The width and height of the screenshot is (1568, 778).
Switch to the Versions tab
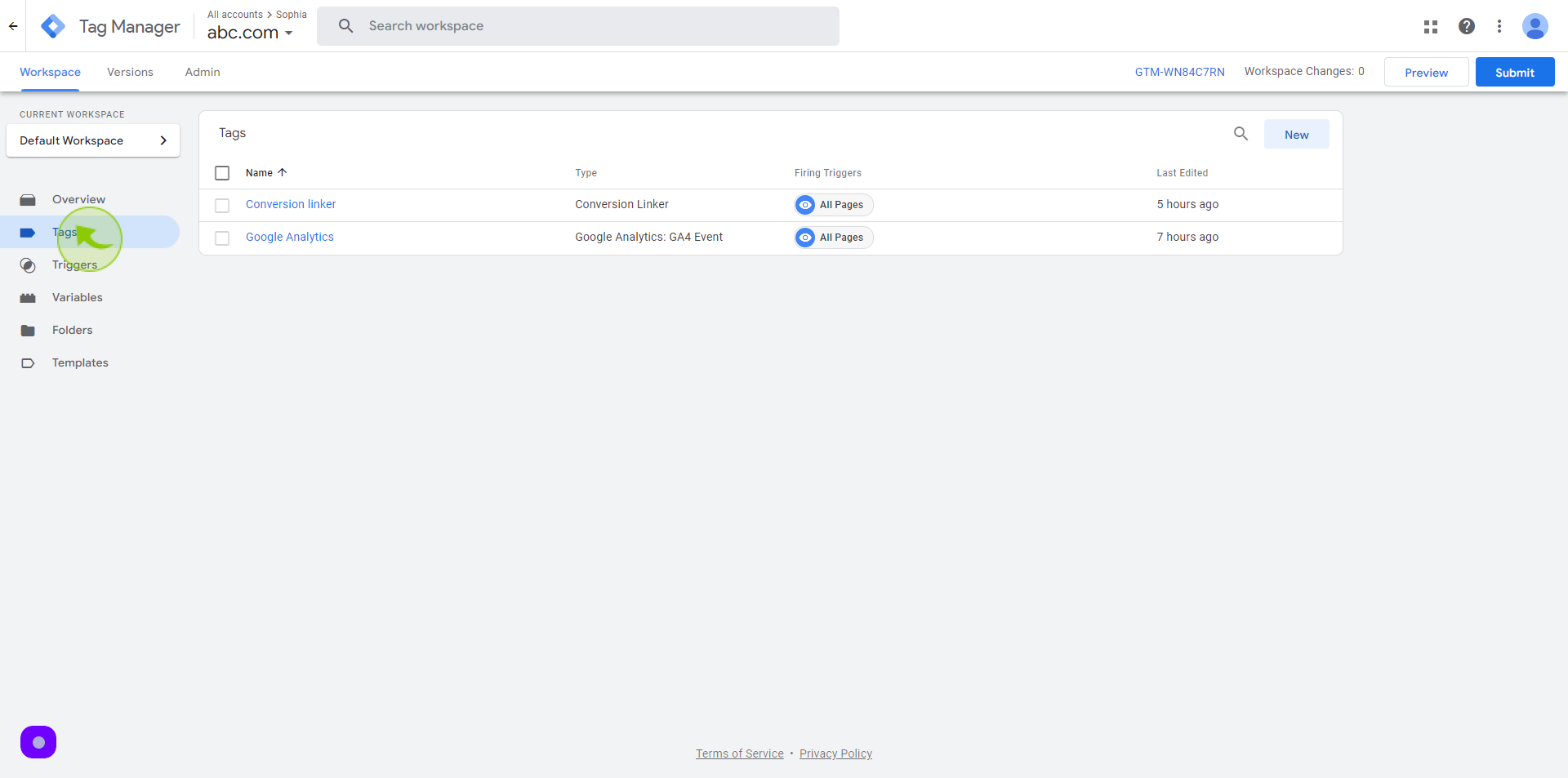pos(130,72)
